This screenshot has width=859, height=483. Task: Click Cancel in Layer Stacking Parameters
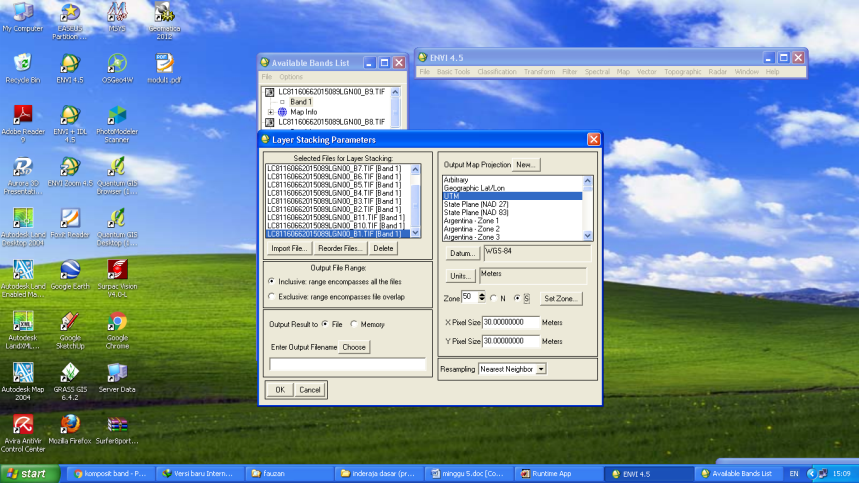(x=310, y=390)
